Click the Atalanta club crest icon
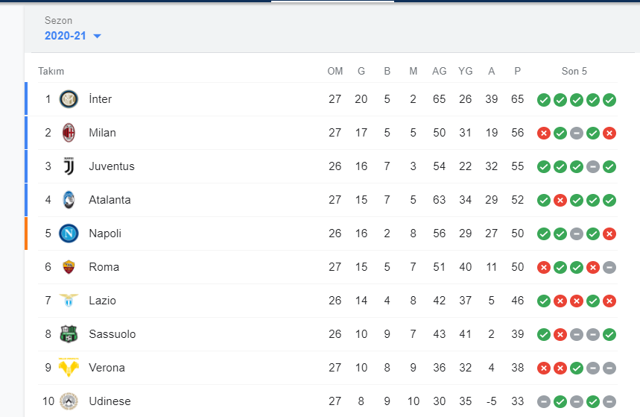The height and width of the screenshot is (417, 640). coord(69,200)
